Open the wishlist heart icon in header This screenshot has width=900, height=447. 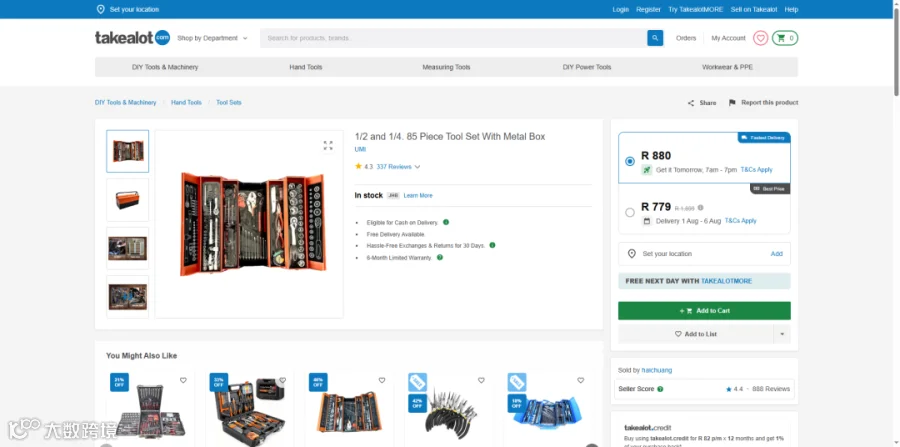pos(761,38)
